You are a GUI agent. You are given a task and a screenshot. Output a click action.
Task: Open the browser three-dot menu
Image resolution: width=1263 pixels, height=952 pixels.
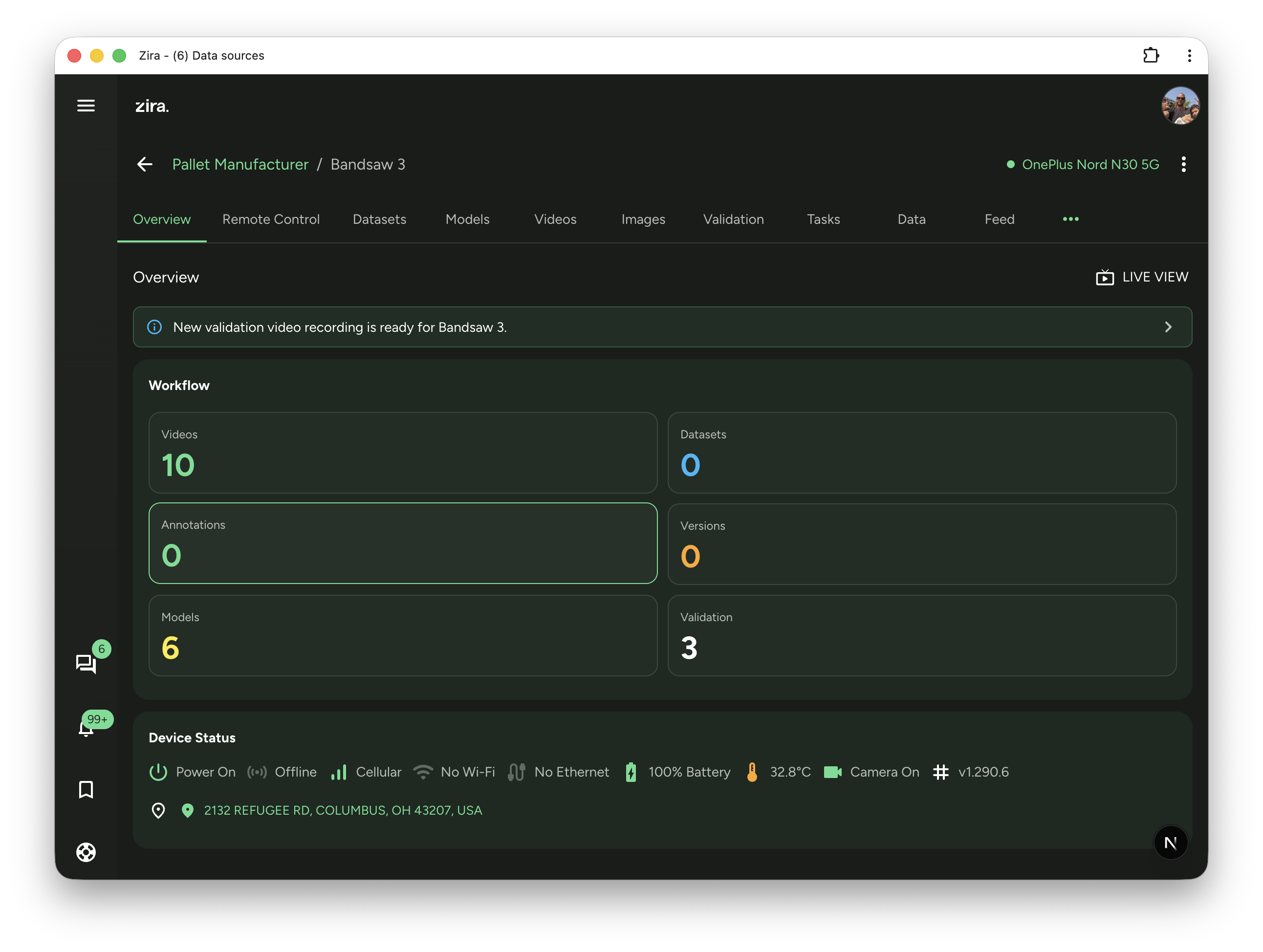click(1189, 55)
